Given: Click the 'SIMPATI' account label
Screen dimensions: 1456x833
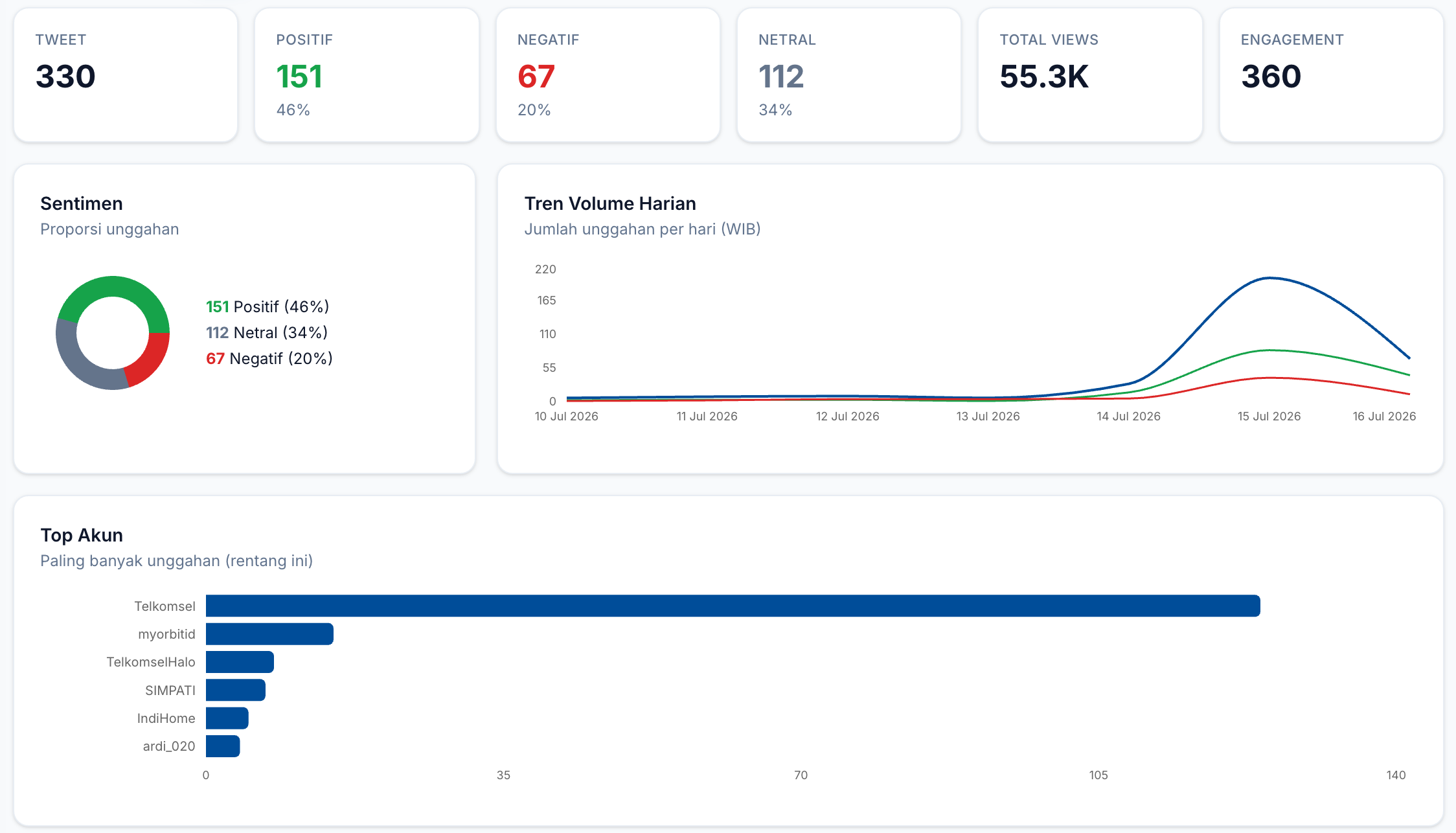Looking at the screenshot, I should click(170, 690).
